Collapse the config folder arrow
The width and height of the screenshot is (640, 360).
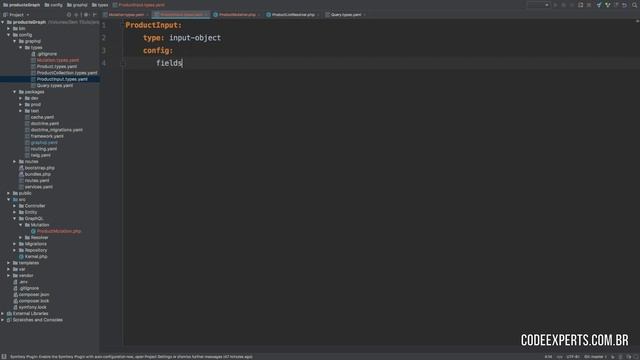[x=9, y=35]
